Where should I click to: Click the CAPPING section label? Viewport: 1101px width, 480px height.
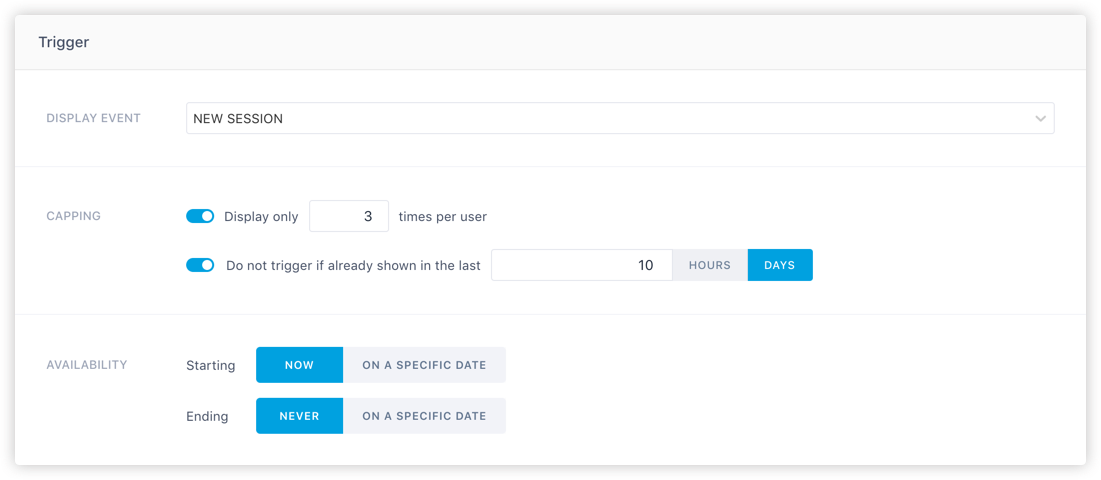point(74,216)
